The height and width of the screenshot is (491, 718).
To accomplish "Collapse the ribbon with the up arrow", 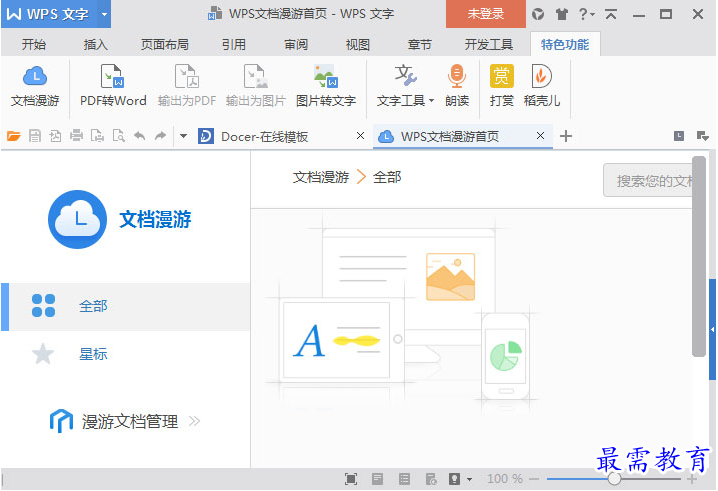I will click(611, 14).
